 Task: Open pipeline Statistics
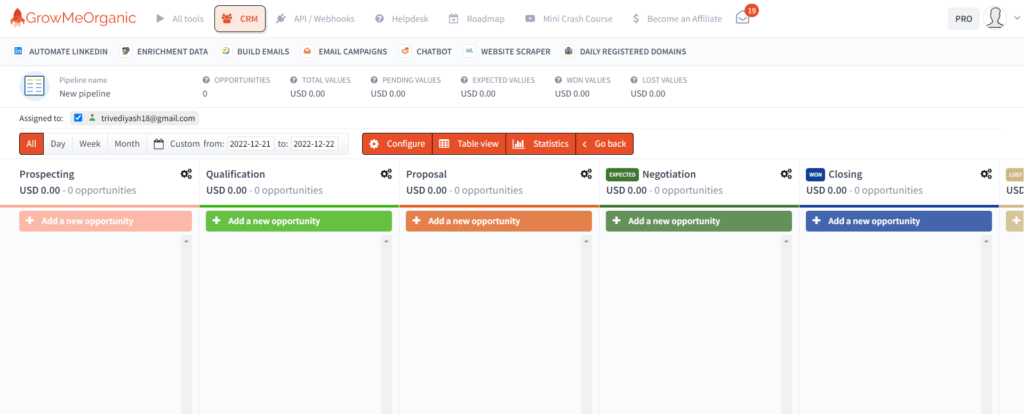(x=541, y=144)
